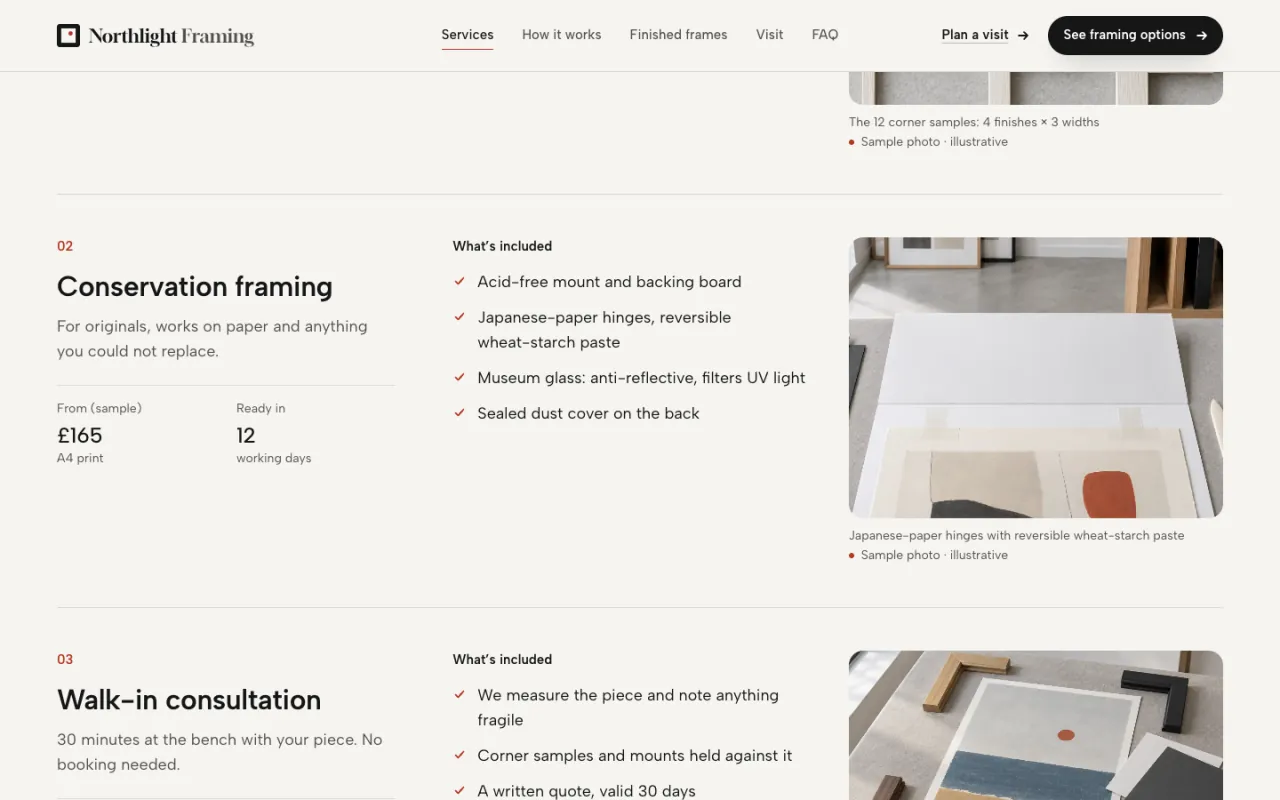1280x800 pixels.
Task: Open the corner samples photo
Action: 1036,88
